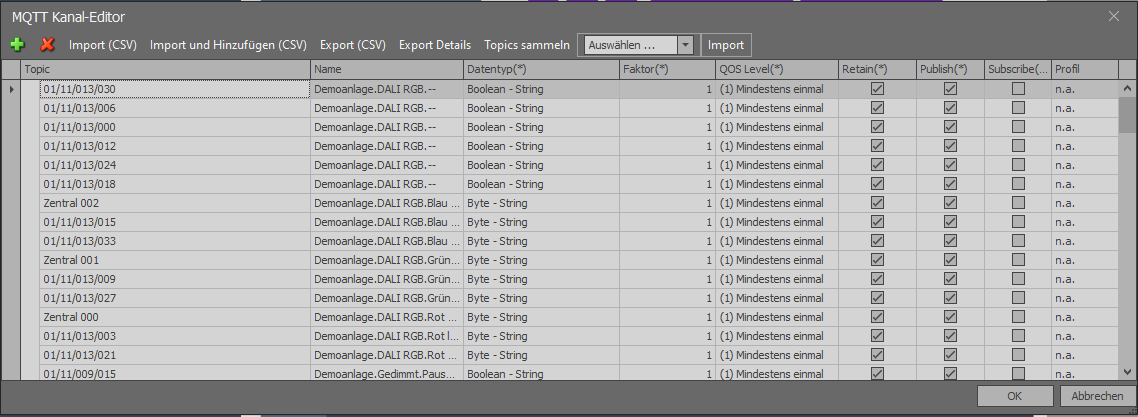The image size is (1138, 417).
Task: Select topic cell 01/11/013/030
Action: click(175, 89)
